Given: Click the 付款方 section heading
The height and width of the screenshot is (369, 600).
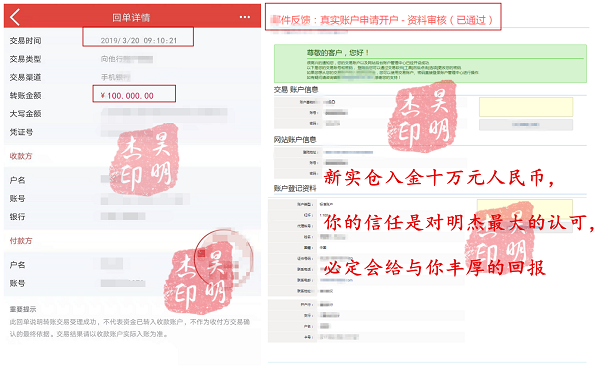Looking at the screenshot, I should pyautogui.click(x=21, y=241).
